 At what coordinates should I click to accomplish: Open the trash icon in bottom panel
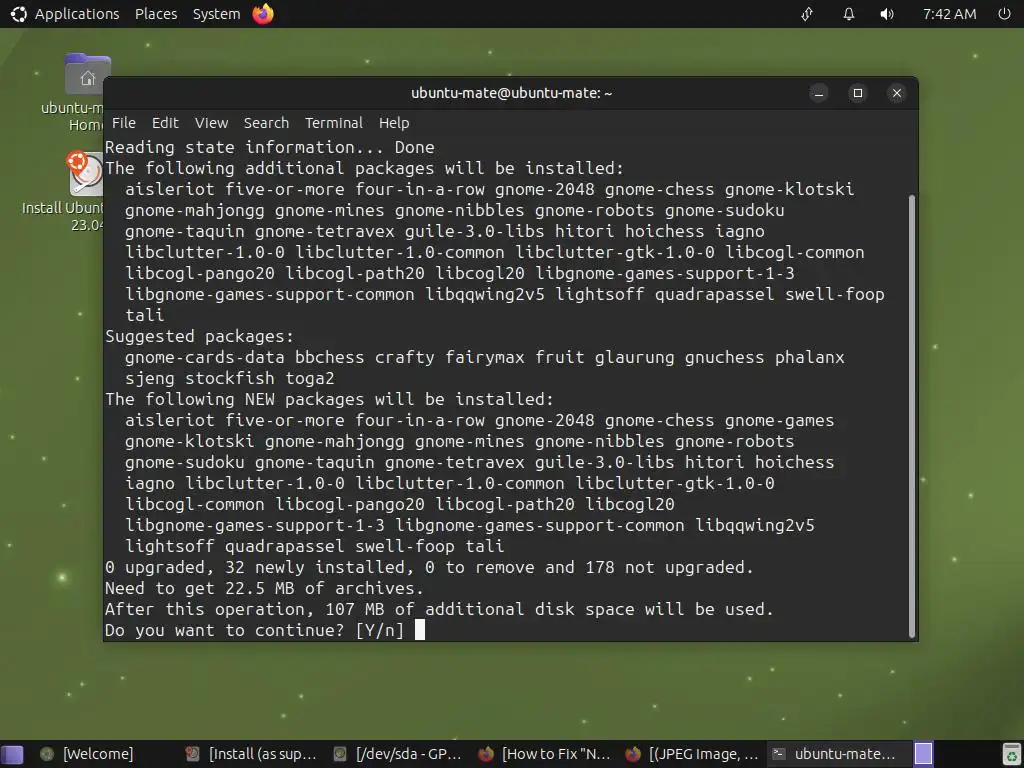pyautogui.click(x=1011, y=754)
